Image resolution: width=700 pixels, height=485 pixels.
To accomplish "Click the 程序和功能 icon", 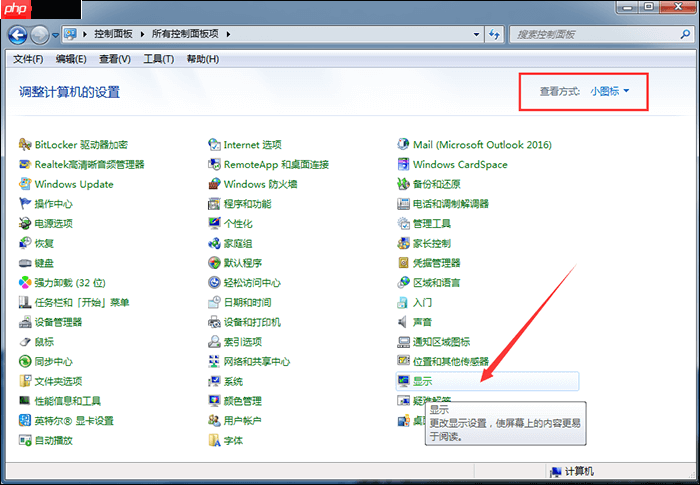I will 214,204.
